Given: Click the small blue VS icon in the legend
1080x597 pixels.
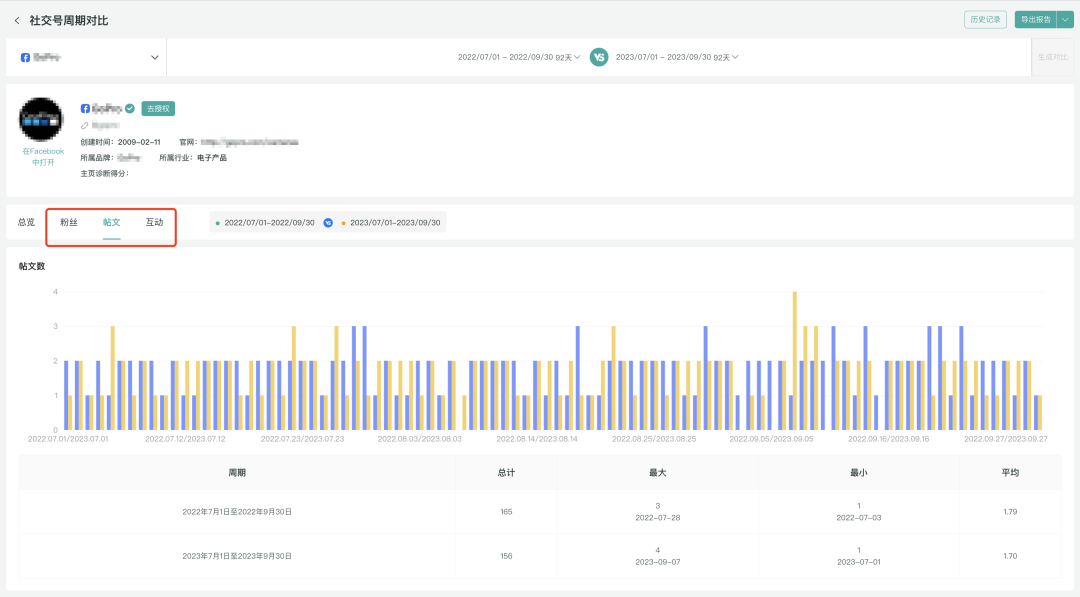Looking at the screenshot, I should [x=328, y=222].
